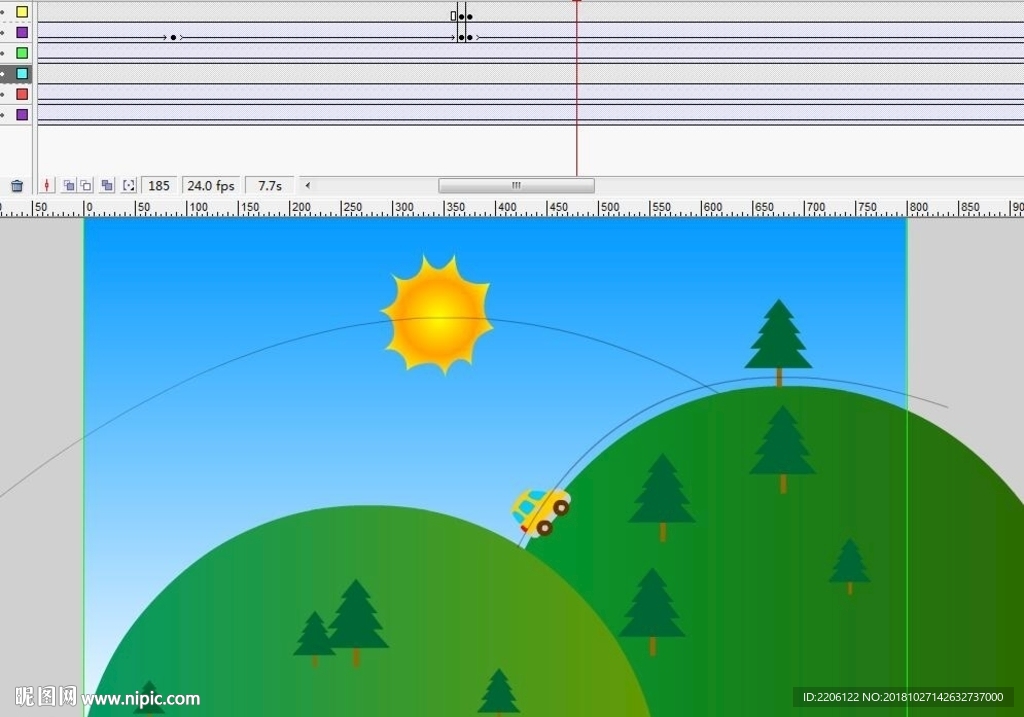Click the timeline scroll left arrow
The height and width of the screenshot is (717, 1024).
point(308,185)
